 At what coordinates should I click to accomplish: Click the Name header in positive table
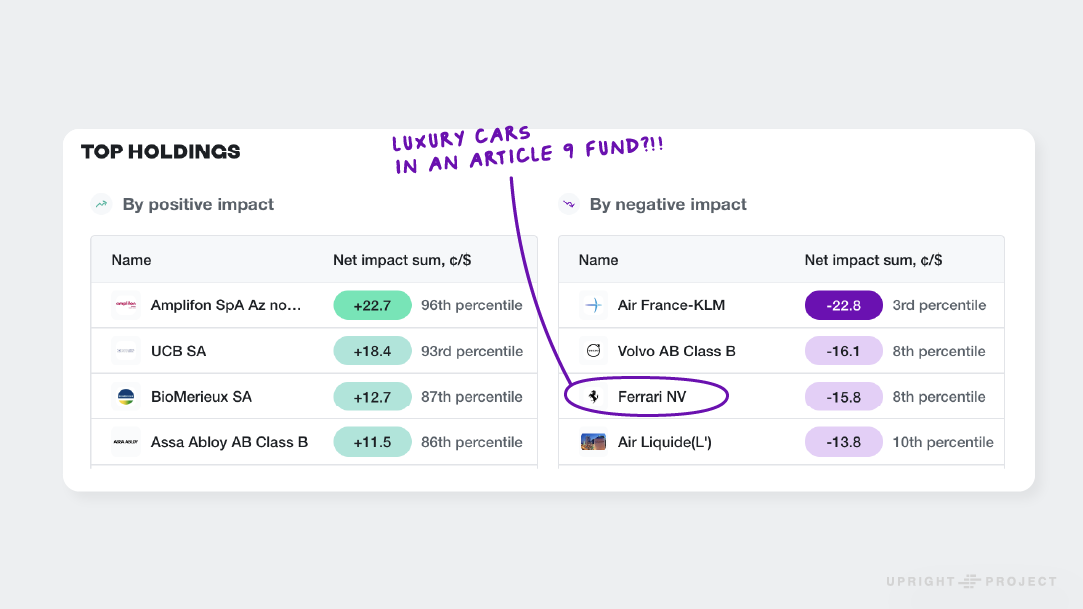click(131, 260)
